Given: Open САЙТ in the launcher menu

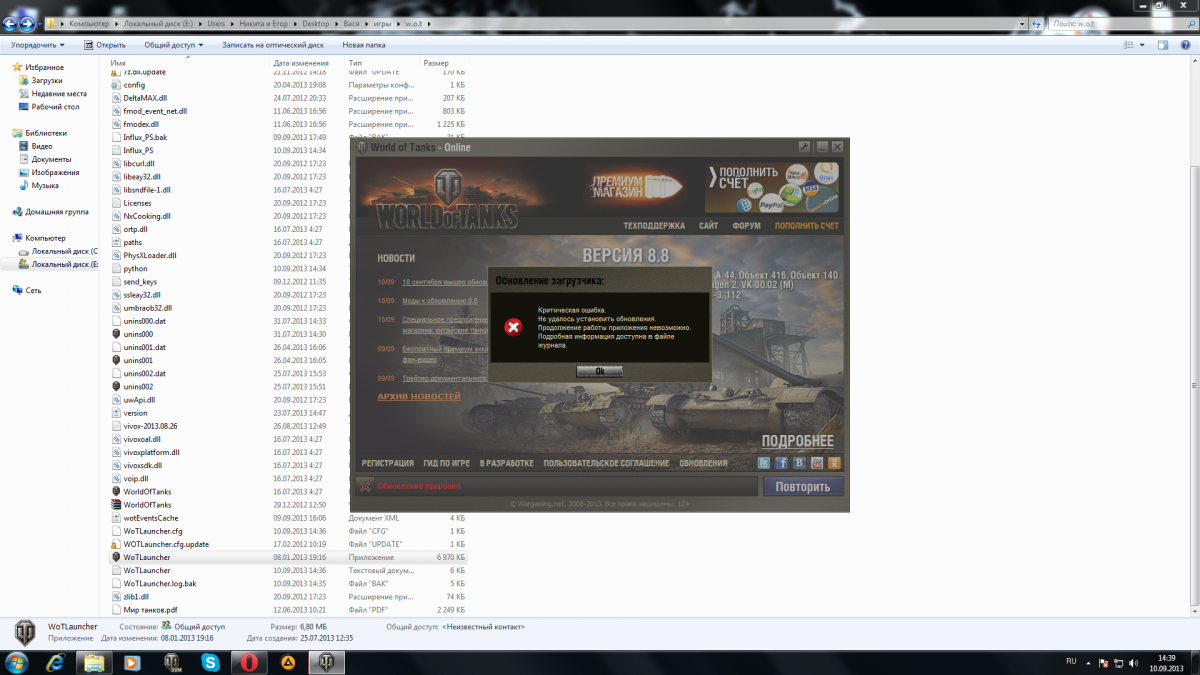Looking at the screenshot, I should point(709,226).
